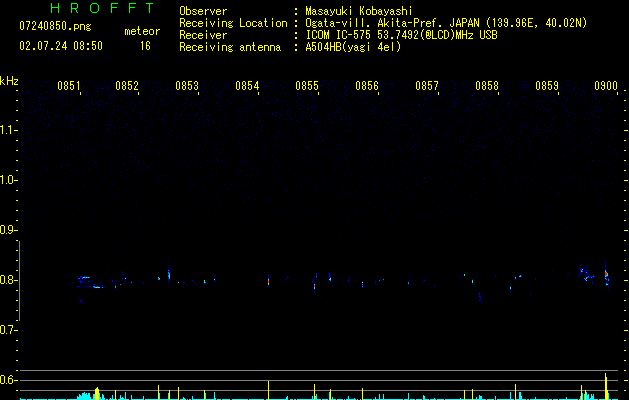Click the 0851 time marker
This screenshot has height=400, width=629.
(69, 86)
